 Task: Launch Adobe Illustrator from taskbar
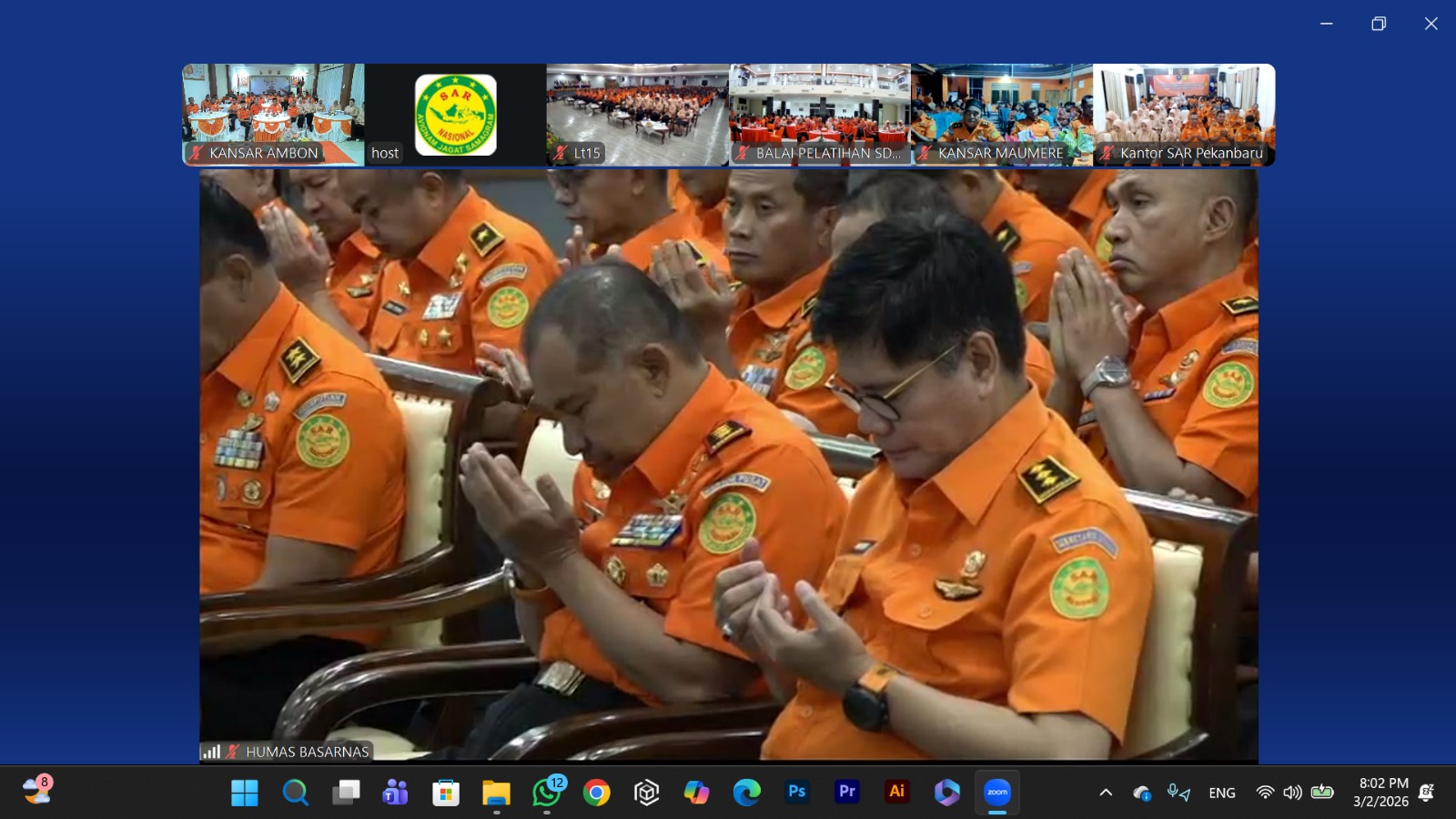(896, 793)
